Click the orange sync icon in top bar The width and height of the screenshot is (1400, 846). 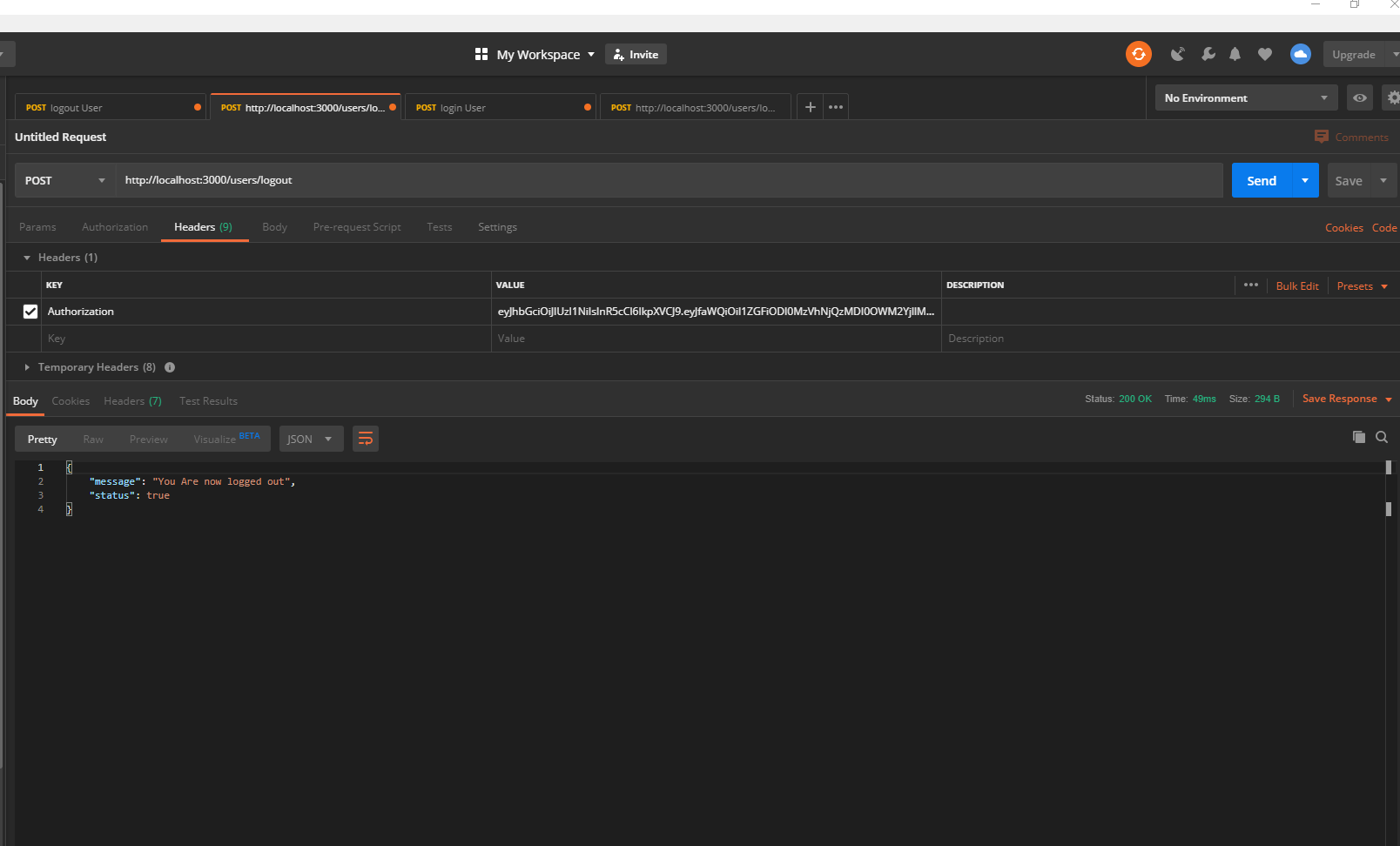[1138, 54]
